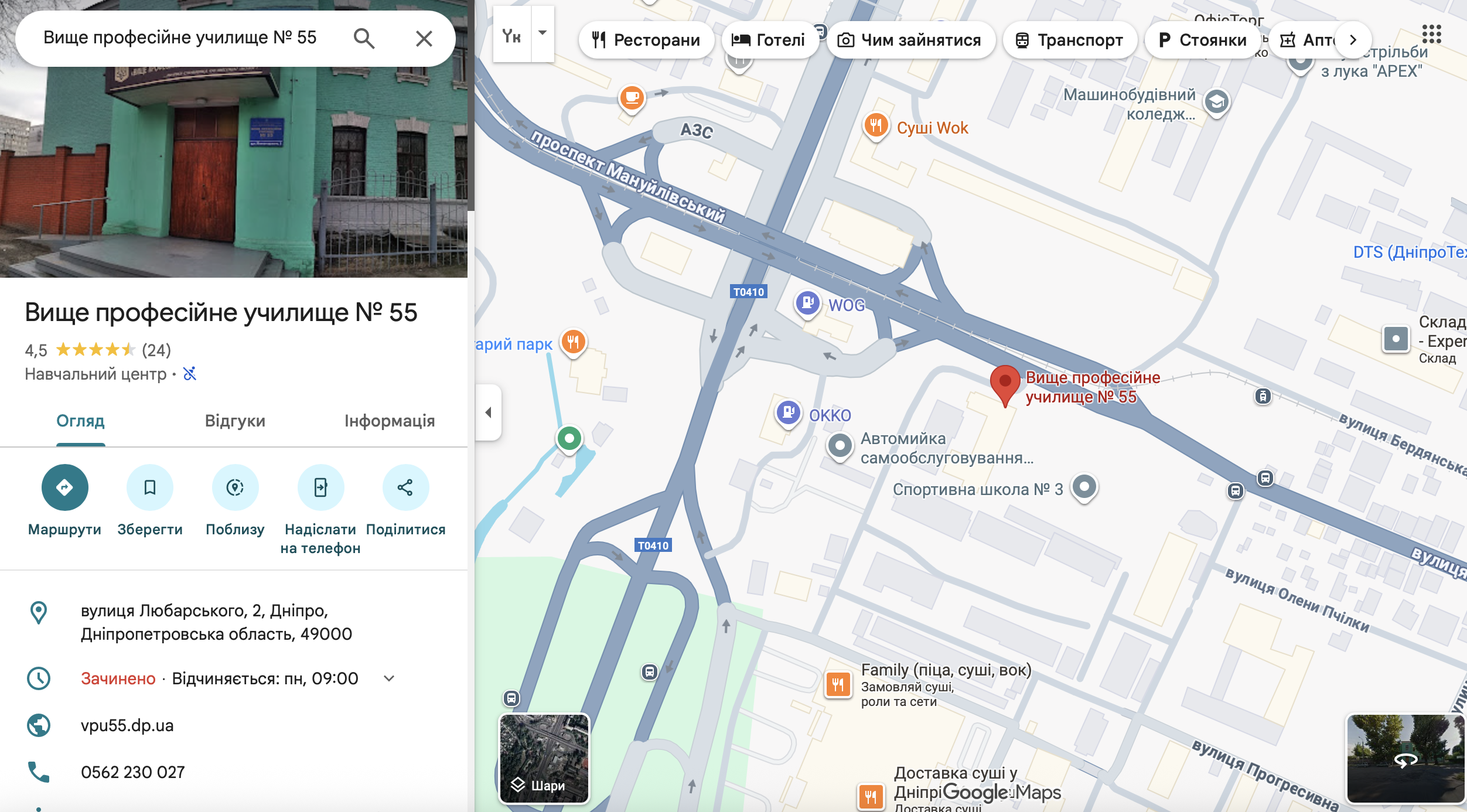Image resolution: width=1467 pixels, height=812 pixels.
Task: Open the Street View thumbnail
Action: [x=1404, y=758]
